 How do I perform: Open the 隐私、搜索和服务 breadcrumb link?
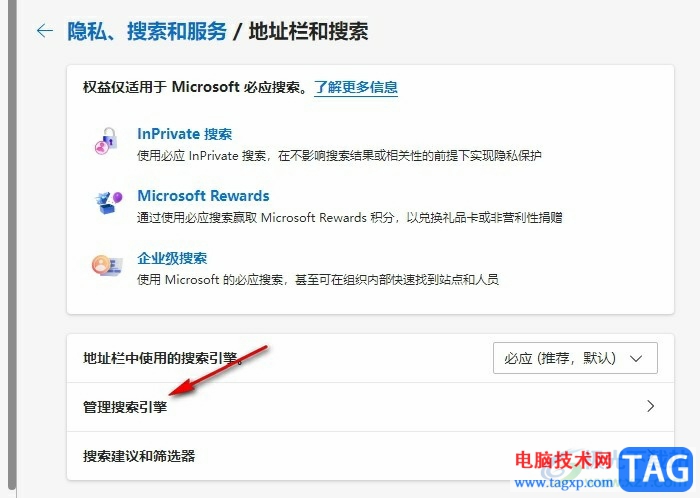(147, 31)
